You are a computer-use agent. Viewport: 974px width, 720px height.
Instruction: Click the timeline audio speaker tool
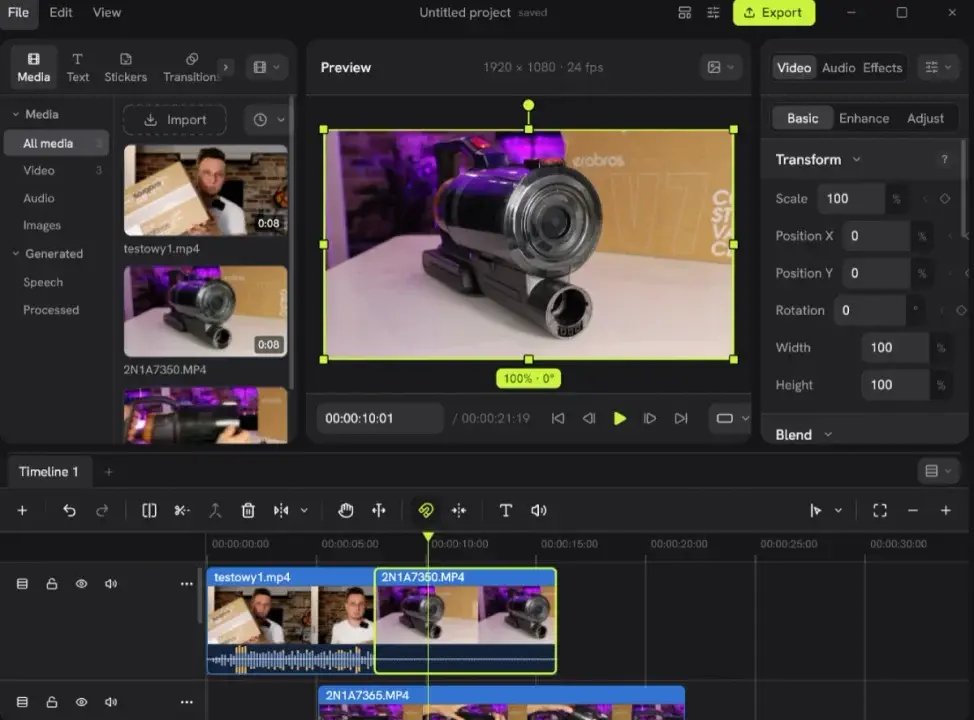coord(539,511)
